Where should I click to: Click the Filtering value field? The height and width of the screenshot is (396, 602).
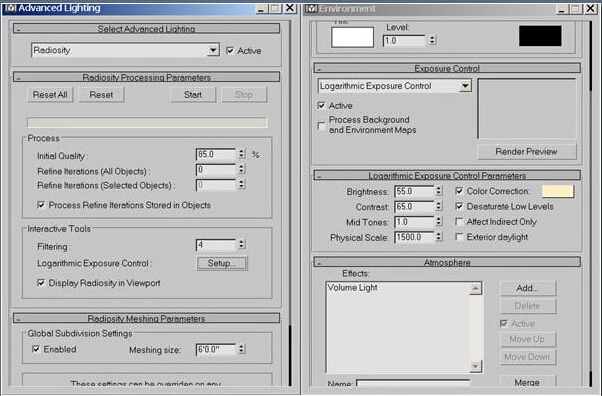tap(216, 245)
